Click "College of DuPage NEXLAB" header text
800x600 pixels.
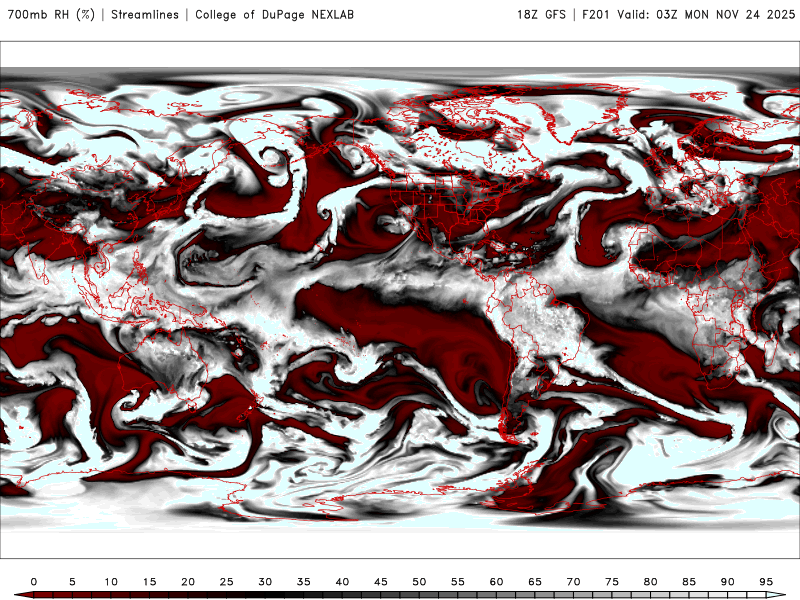click(274, 15)
